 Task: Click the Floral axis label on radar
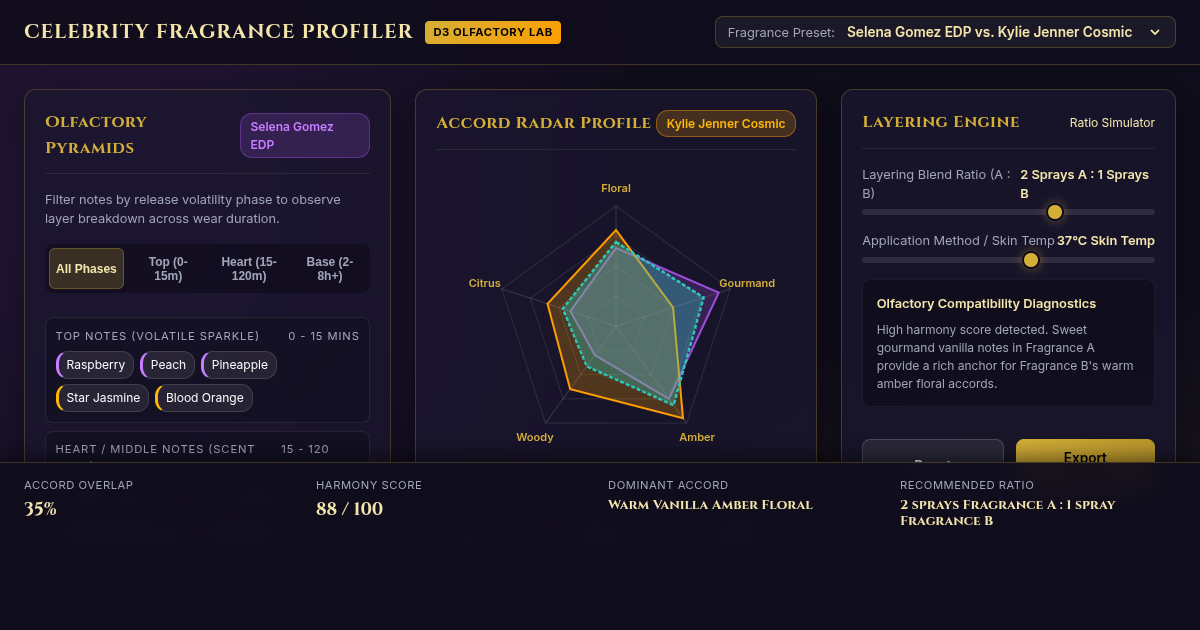616,188
